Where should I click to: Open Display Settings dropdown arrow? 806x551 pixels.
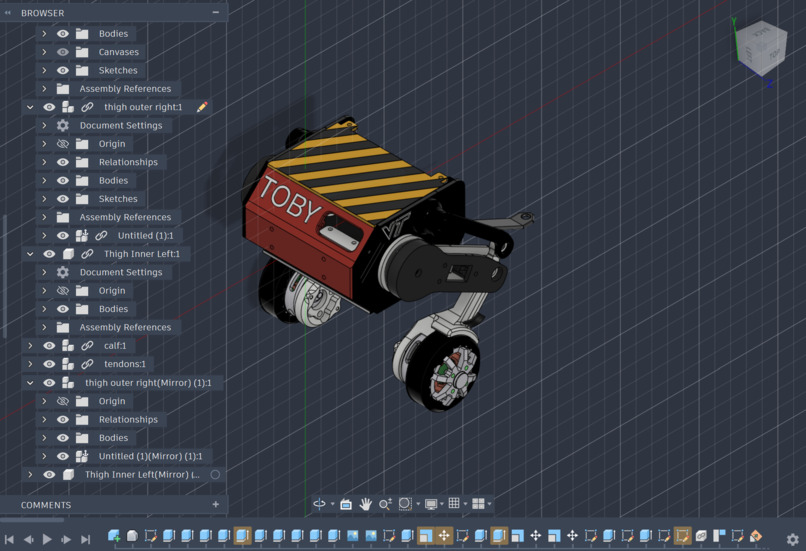click(x=442, y=504)
